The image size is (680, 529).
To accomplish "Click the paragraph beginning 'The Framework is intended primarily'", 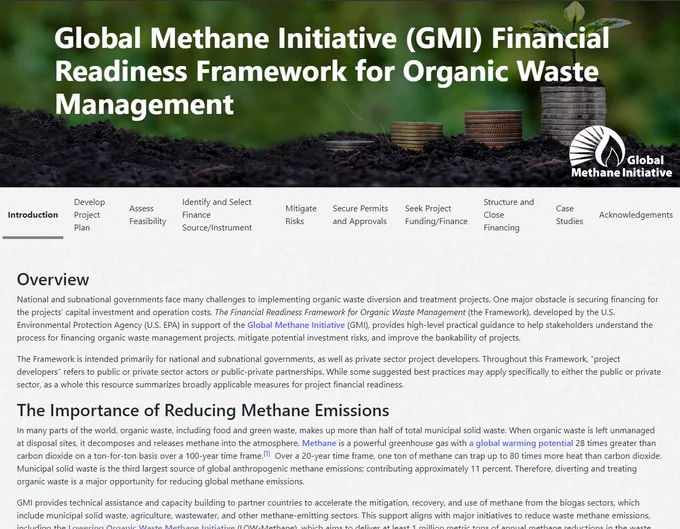I will click(339, 372).
